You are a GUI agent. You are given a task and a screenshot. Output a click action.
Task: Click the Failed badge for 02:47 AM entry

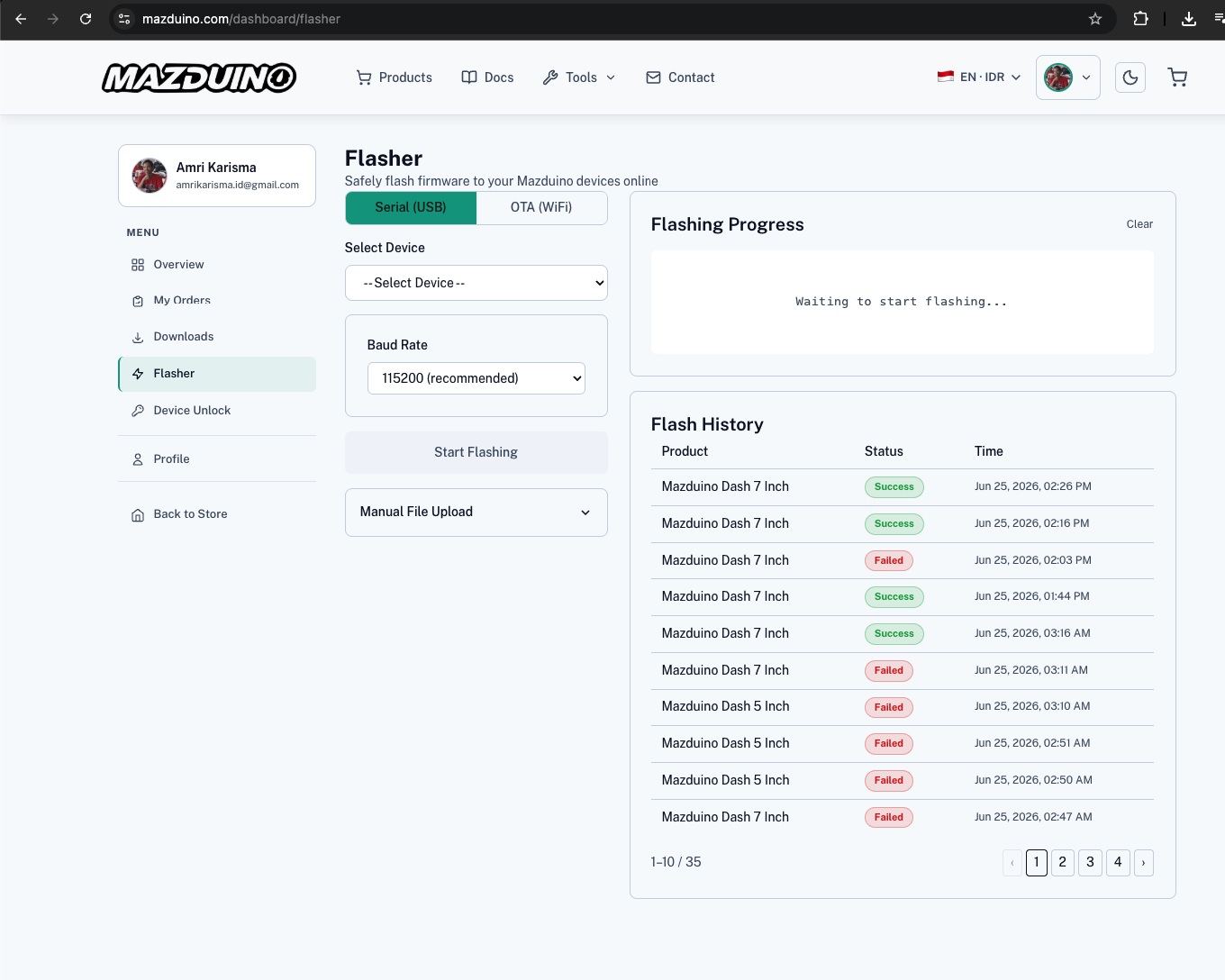[889, 818]
